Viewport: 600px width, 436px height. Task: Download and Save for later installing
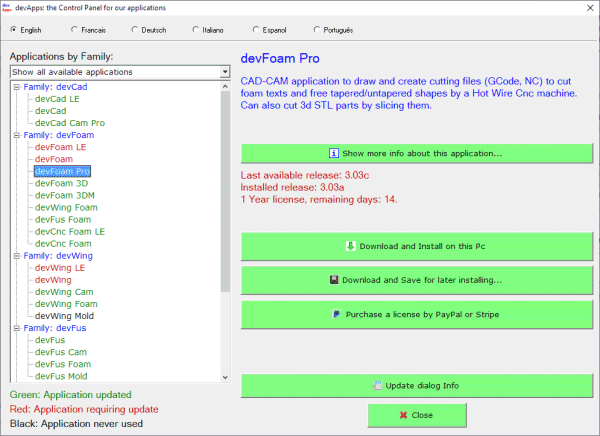coord(417,280)
